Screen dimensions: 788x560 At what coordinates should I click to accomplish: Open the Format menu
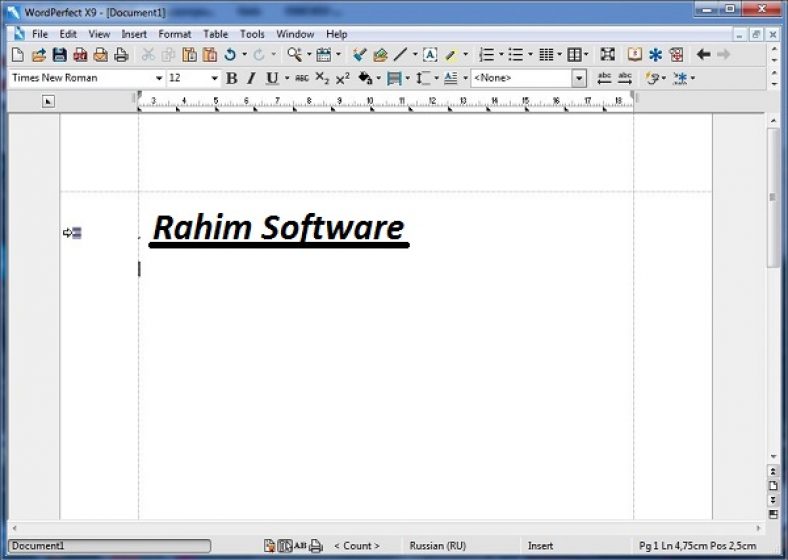(174, 34)
